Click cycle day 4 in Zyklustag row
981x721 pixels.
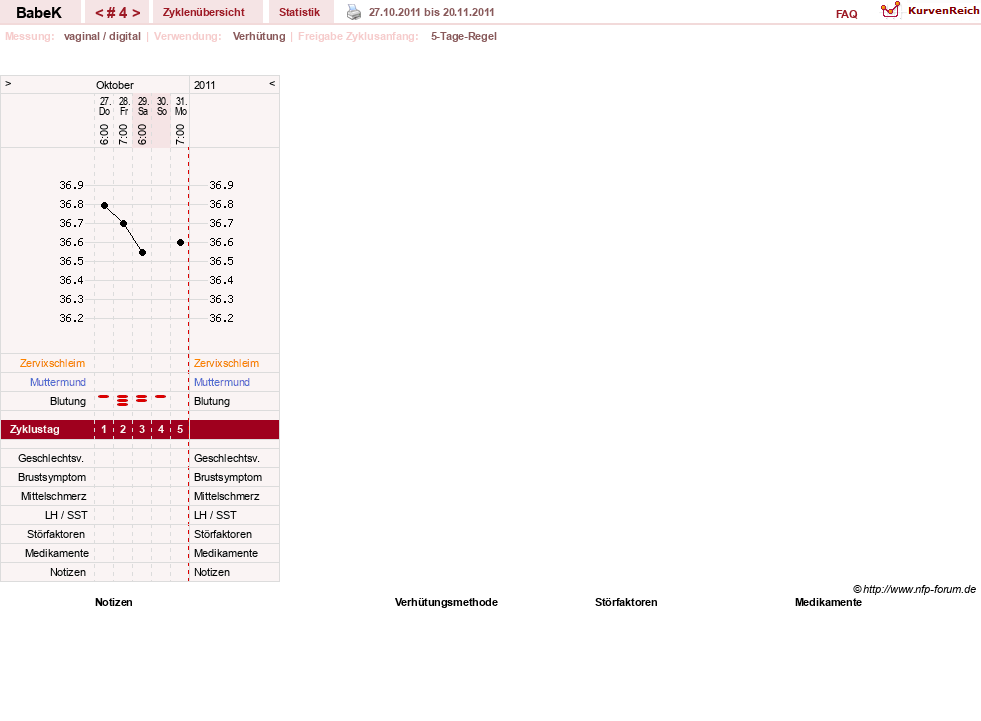click(x=161, y=429)
